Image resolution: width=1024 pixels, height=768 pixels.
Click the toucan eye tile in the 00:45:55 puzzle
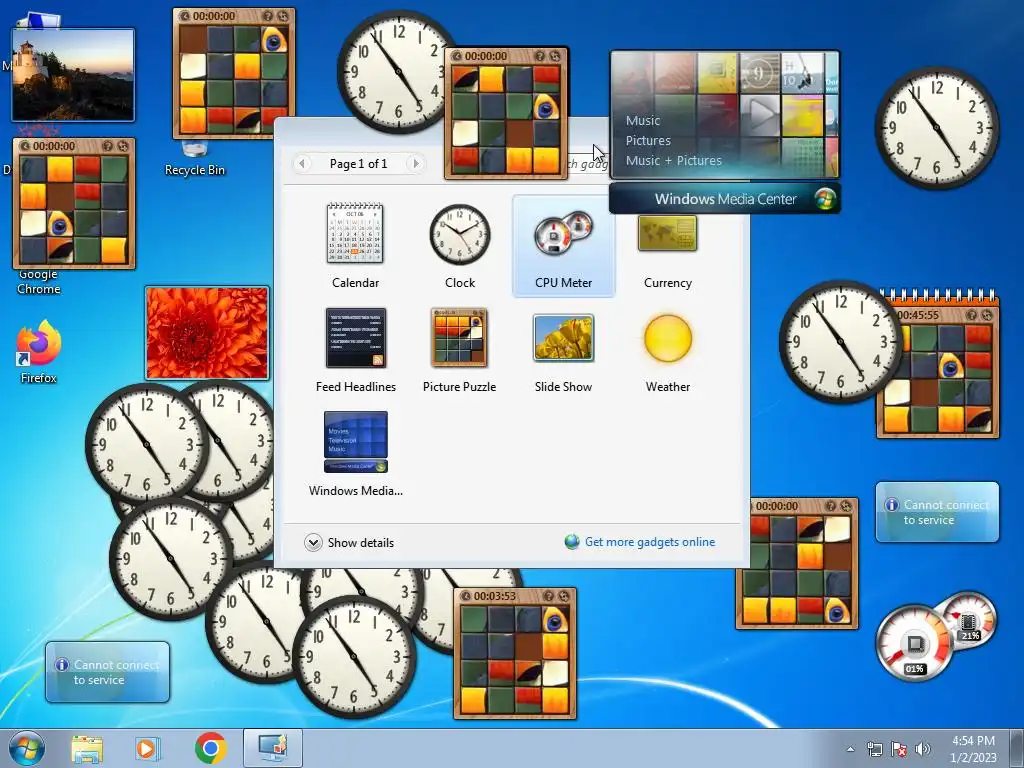pyautogui.click(x=951, y=366)
